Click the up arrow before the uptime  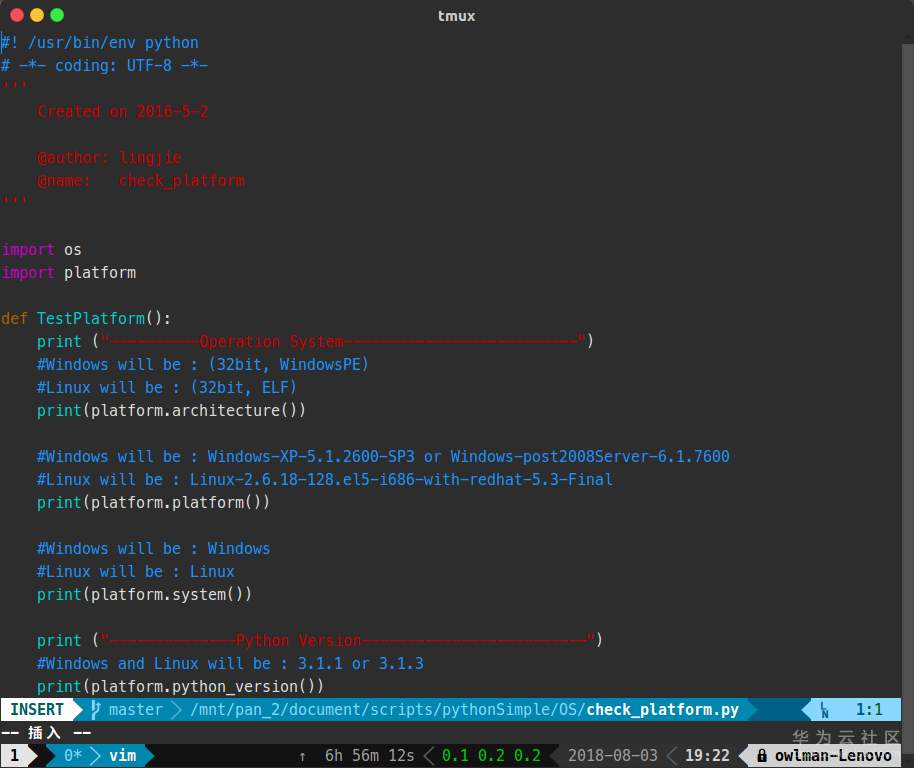click(303, 756)
